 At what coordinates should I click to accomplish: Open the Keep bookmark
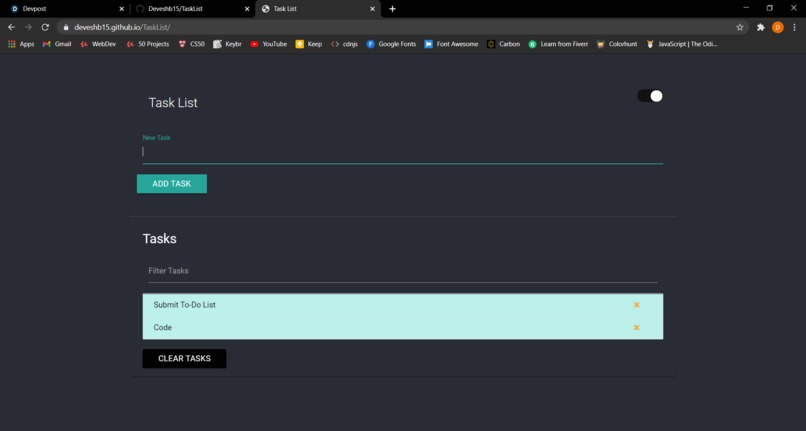[x=308, y=44]
